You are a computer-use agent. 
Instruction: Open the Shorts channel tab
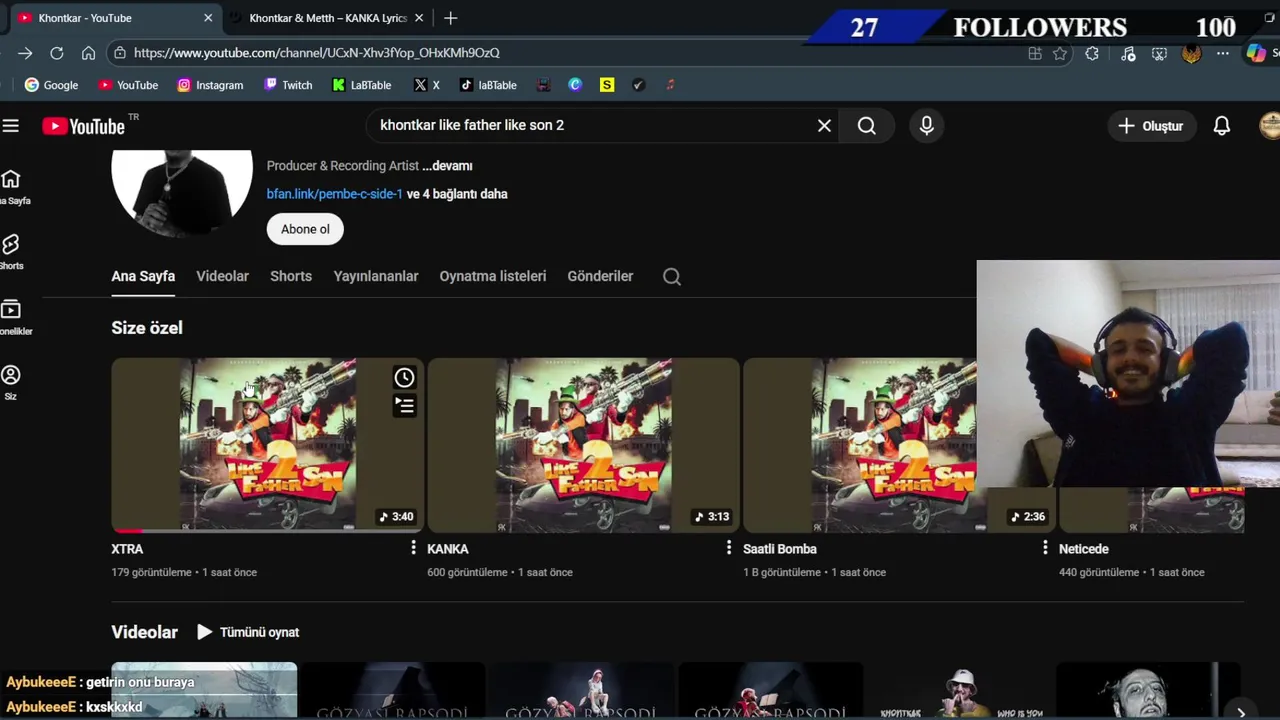(291, 276)
